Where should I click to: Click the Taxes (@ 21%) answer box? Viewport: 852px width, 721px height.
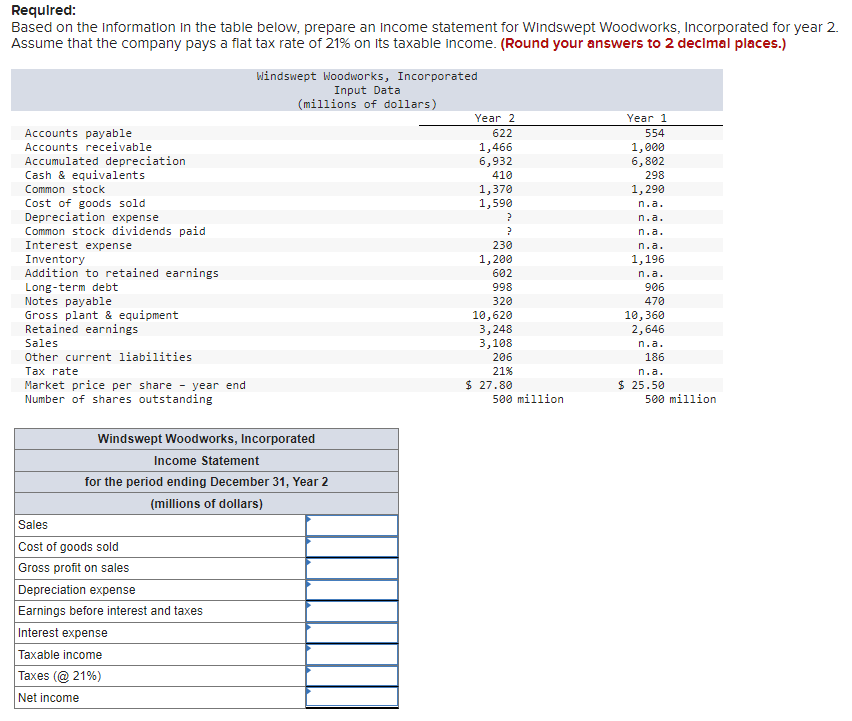tap(352, 676)
